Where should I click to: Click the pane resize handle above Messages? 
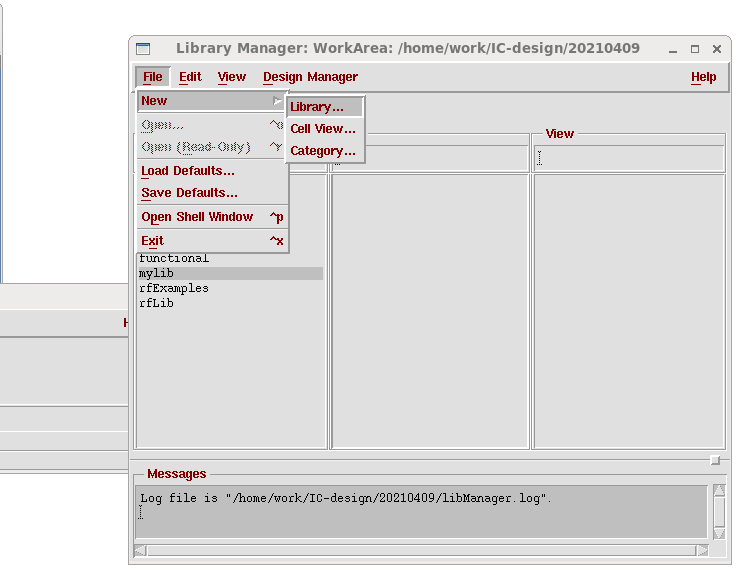coord(714,460)
